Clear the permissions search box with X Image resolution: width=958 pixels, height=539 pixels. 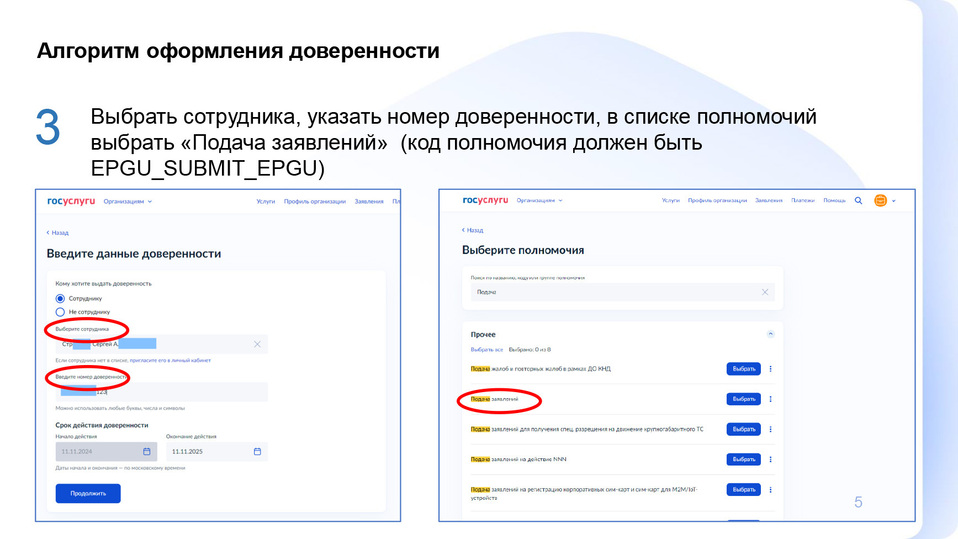[765, 292]
